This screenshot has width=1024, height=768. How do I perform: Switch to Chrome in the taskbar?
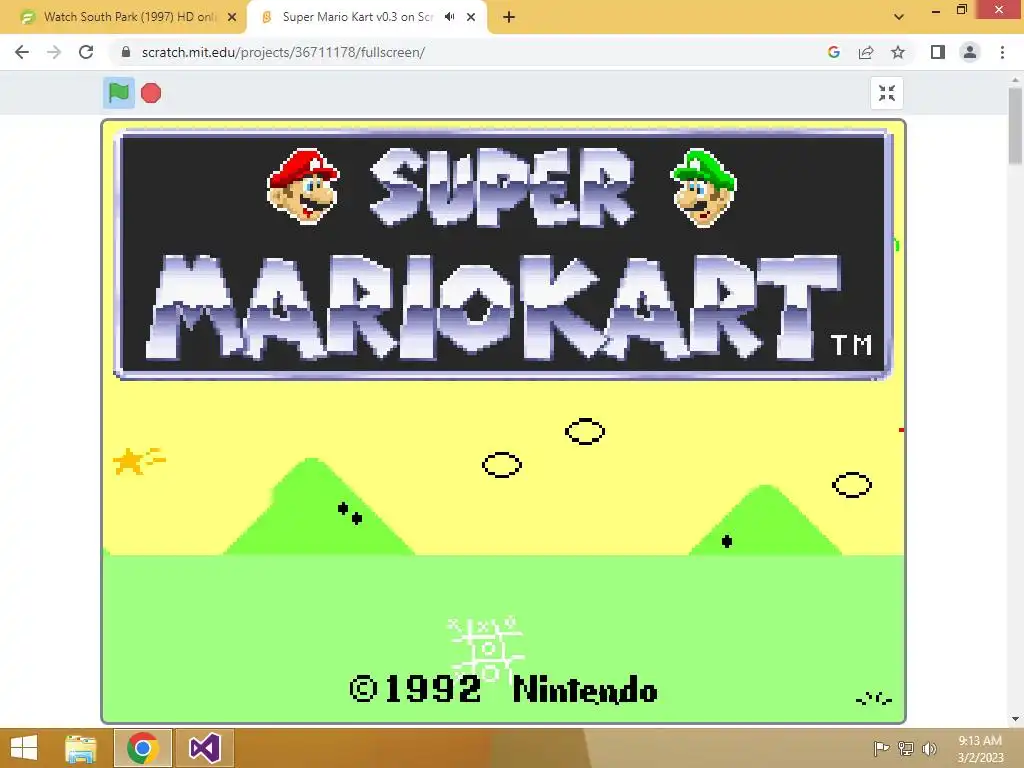(143, 748)
